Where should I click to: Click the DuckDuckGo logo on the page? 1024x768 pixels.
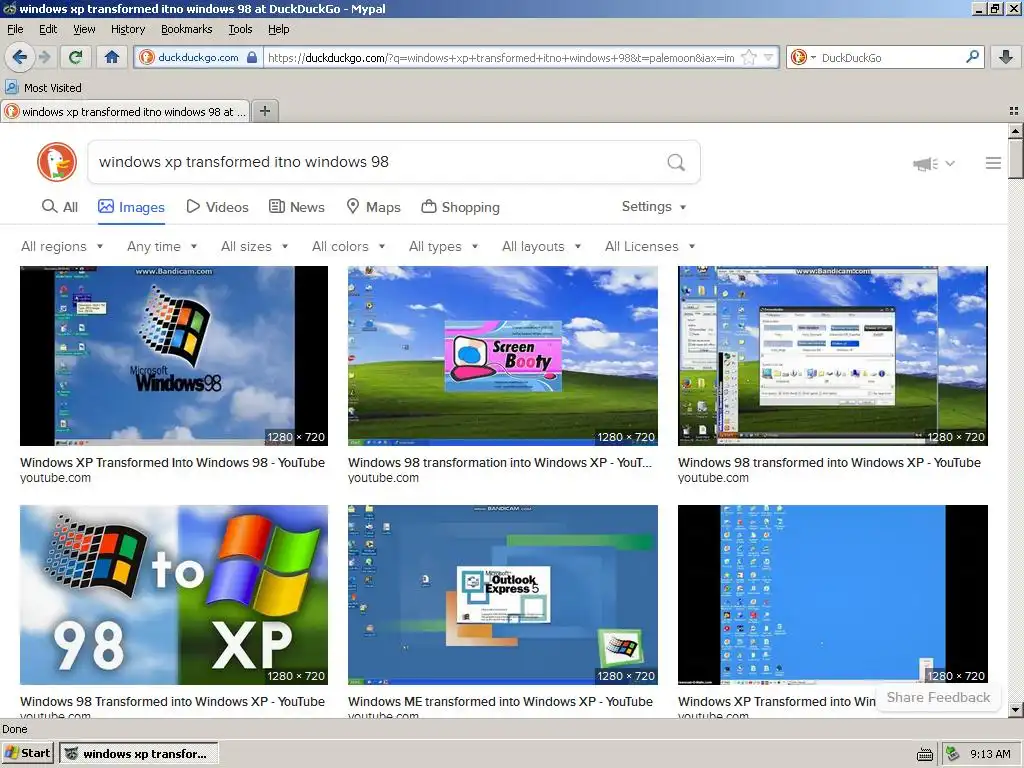(57, 162)
